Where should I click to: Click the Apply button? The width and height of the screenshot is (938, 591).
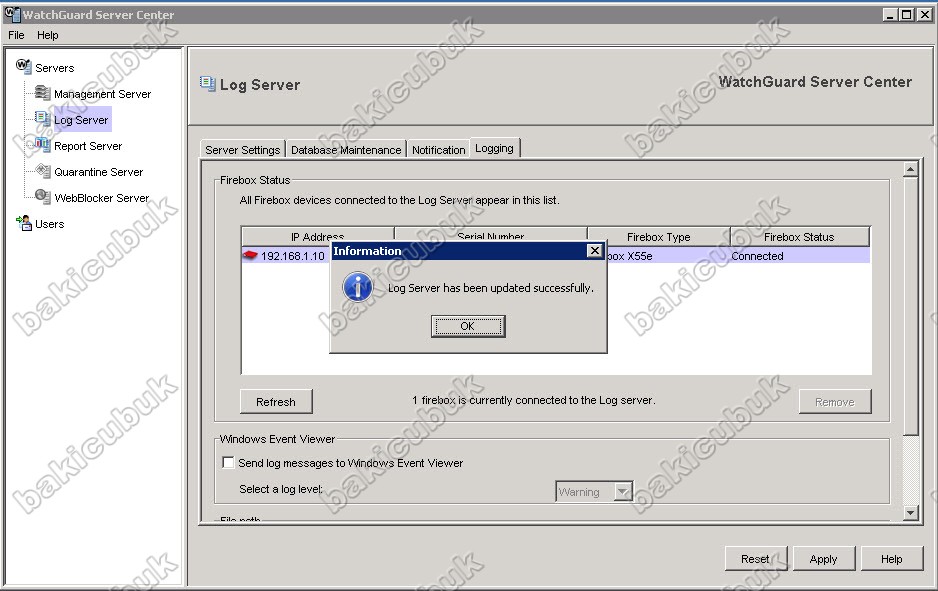[823, 559]
